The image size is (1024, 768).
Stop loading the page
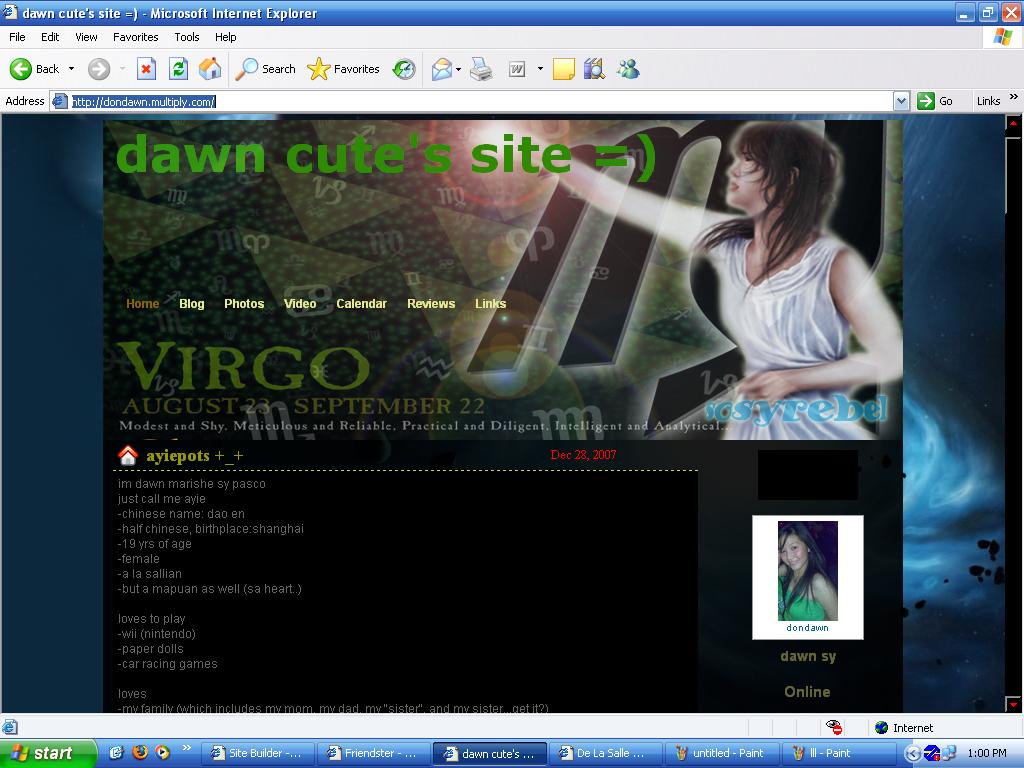146,69
